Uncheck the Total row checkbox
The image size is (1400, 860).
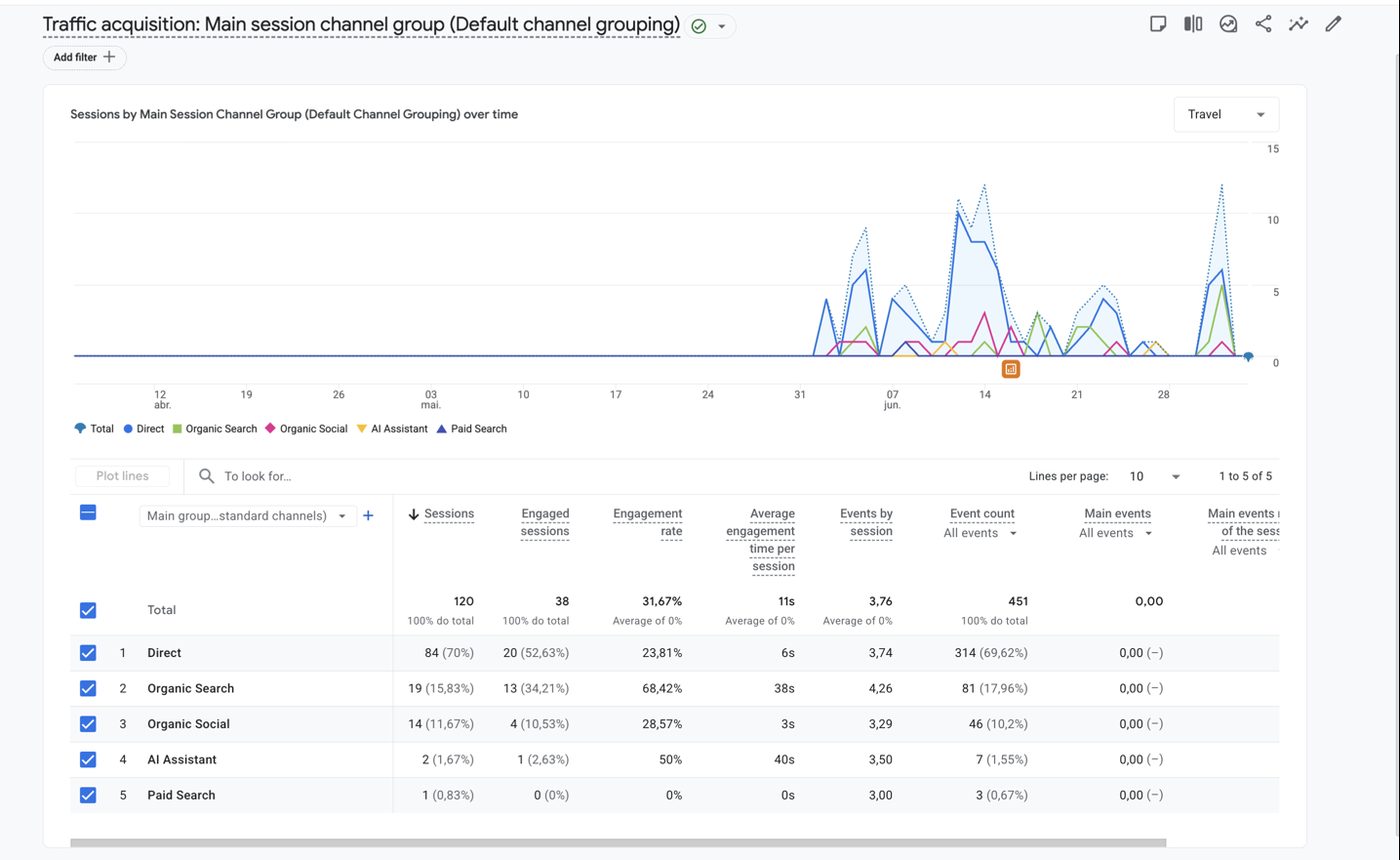88,610
